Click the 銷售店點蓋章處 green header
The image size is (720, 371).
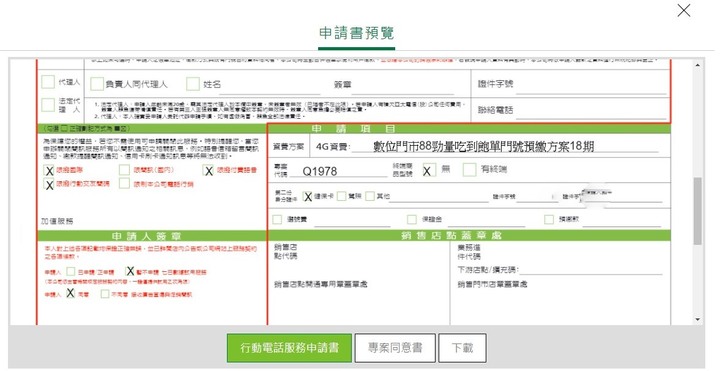click(469, 236)
